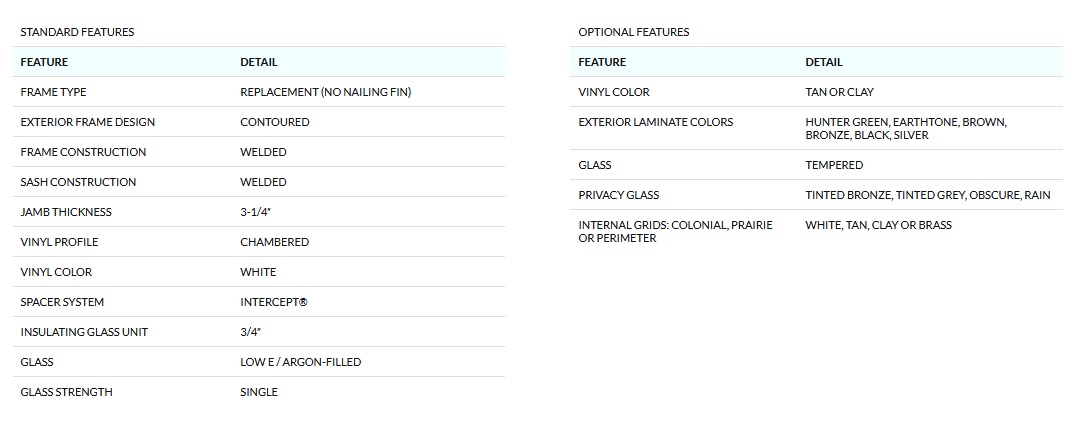
Task: Click the EXTERIOR LAMINATE COLORS label
Action: point(655,122)
